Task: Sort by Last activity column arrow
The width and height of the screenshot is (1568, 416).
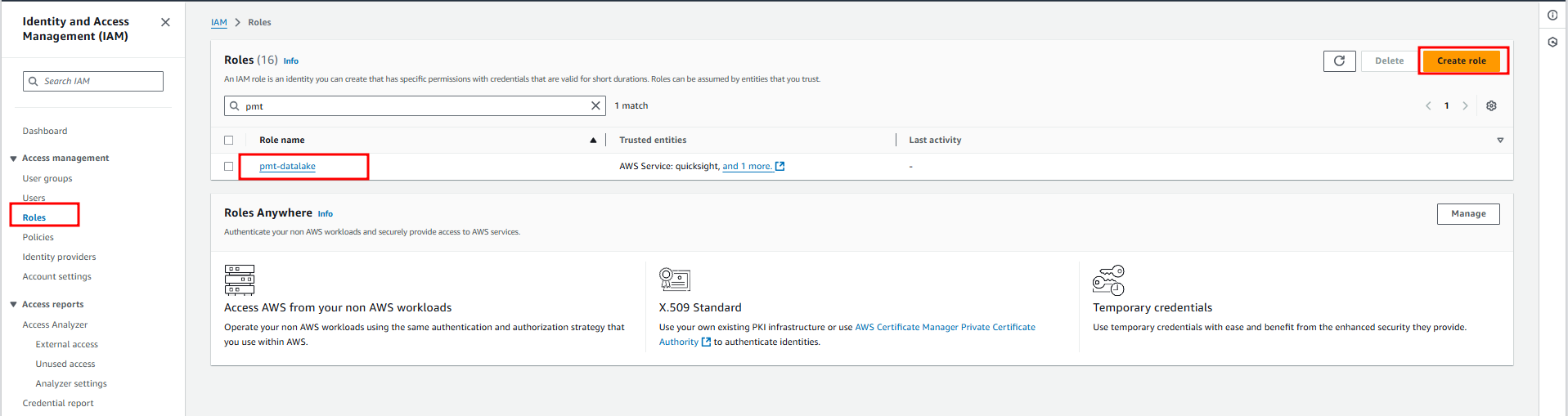Action: [1499, 141]
